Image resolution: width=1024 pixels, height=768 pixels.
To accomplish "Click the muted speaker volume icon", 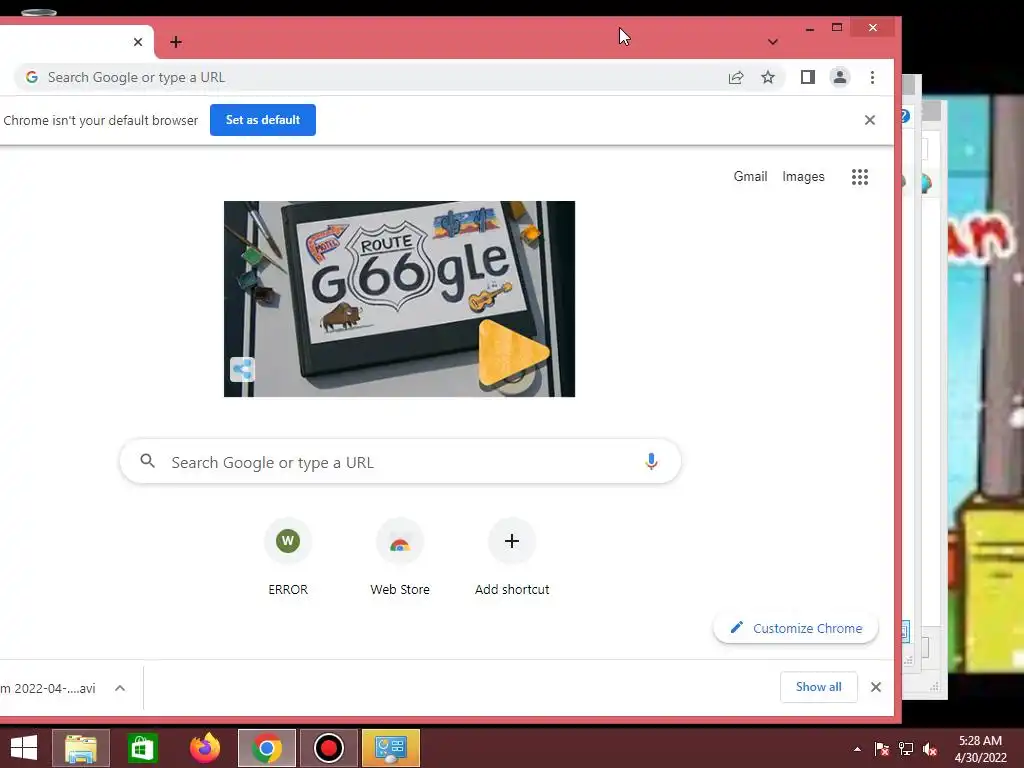I will (x=930, y=749).
